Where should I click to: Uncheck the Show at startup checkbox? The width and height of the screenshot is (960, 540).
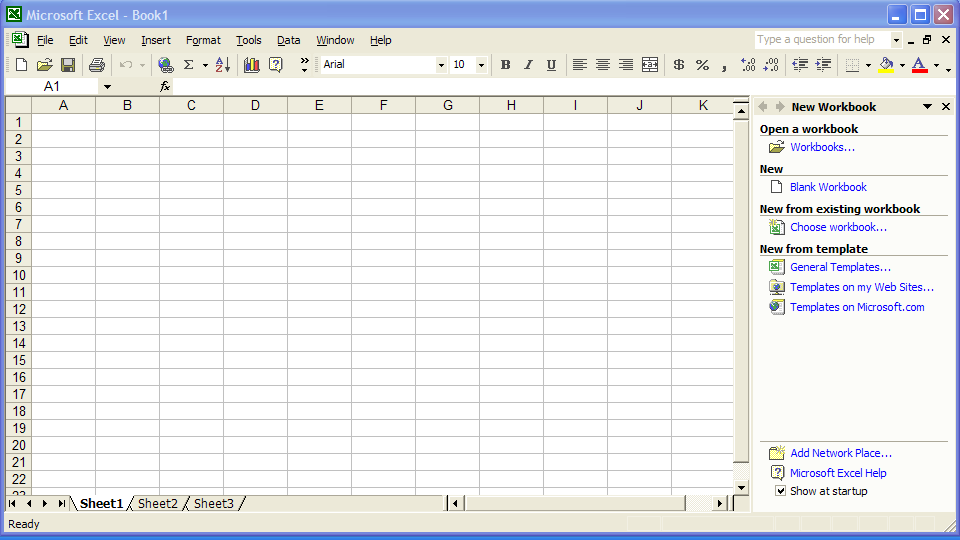[781, 491]
